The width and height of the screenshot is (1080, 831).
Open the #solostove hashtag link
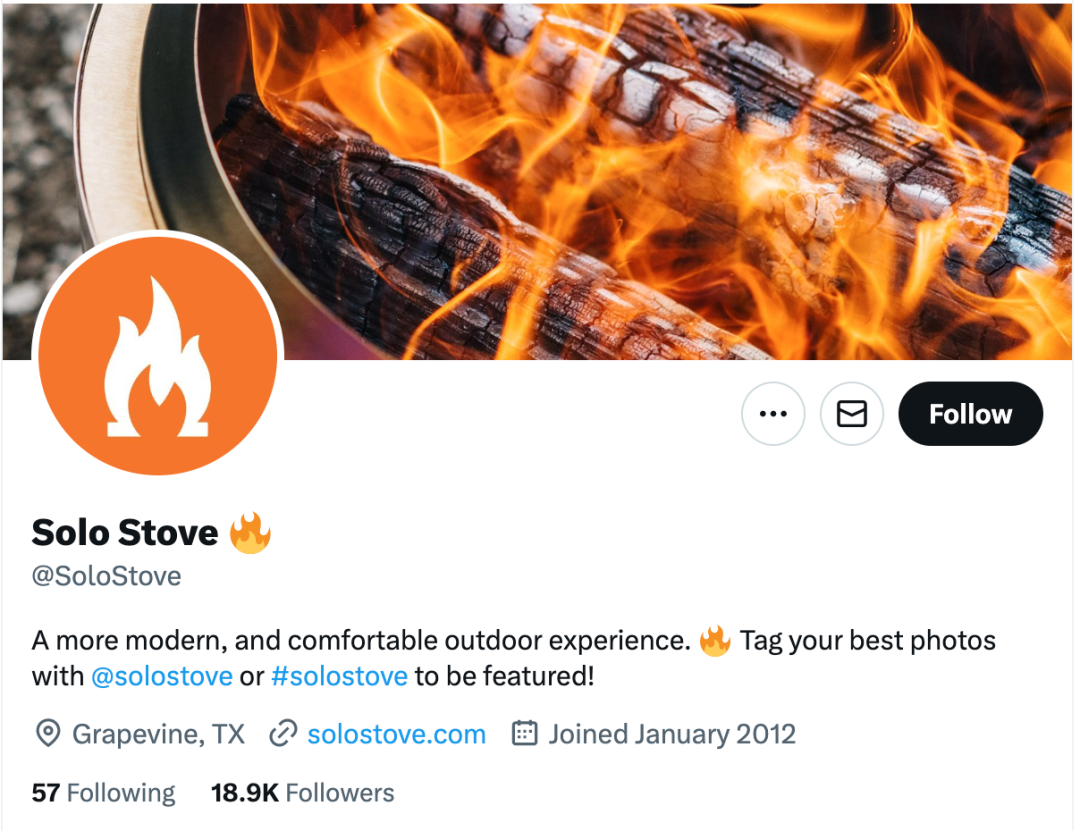340,677
